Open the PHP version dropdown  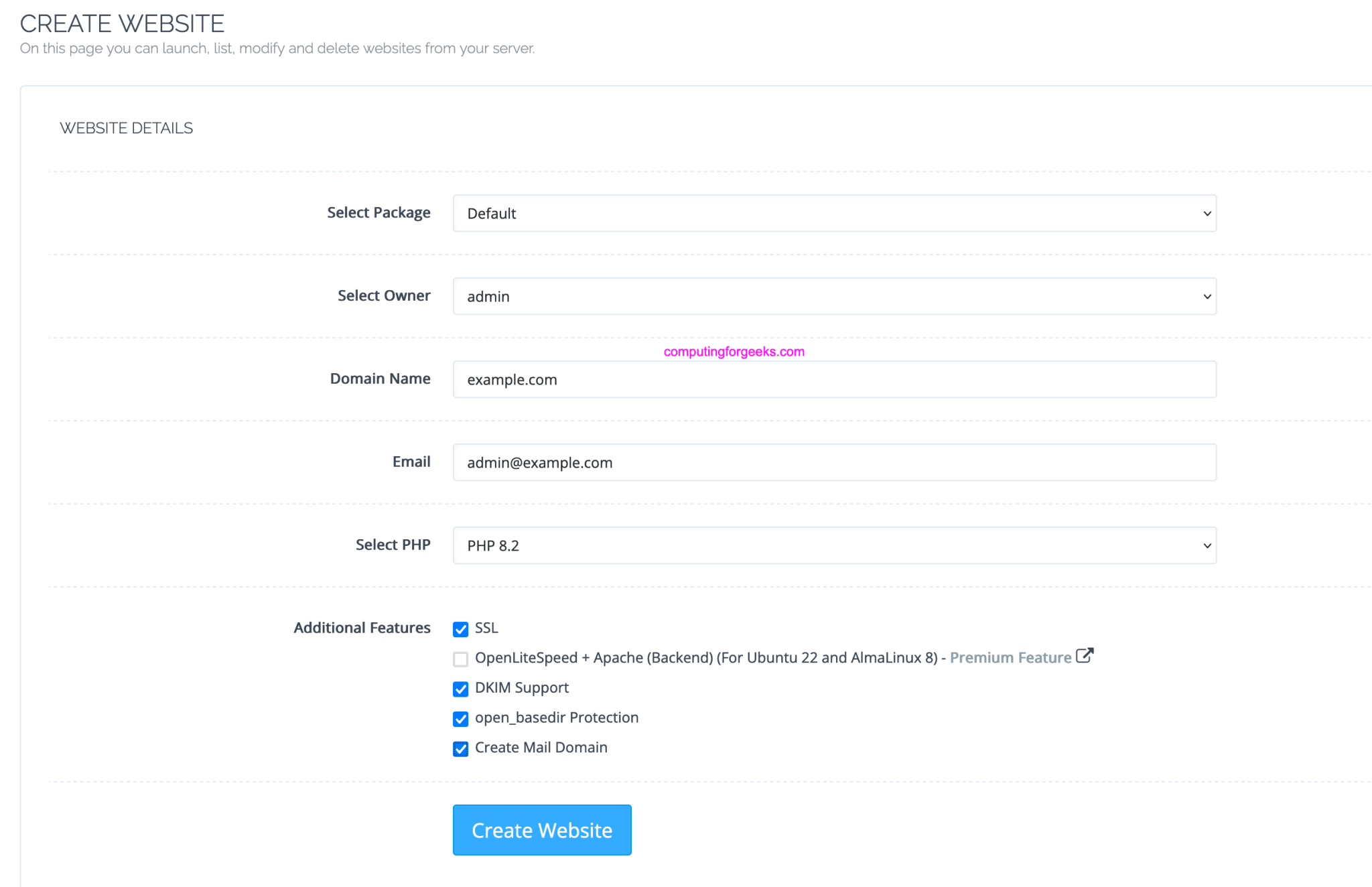click(x=833, y=545)
